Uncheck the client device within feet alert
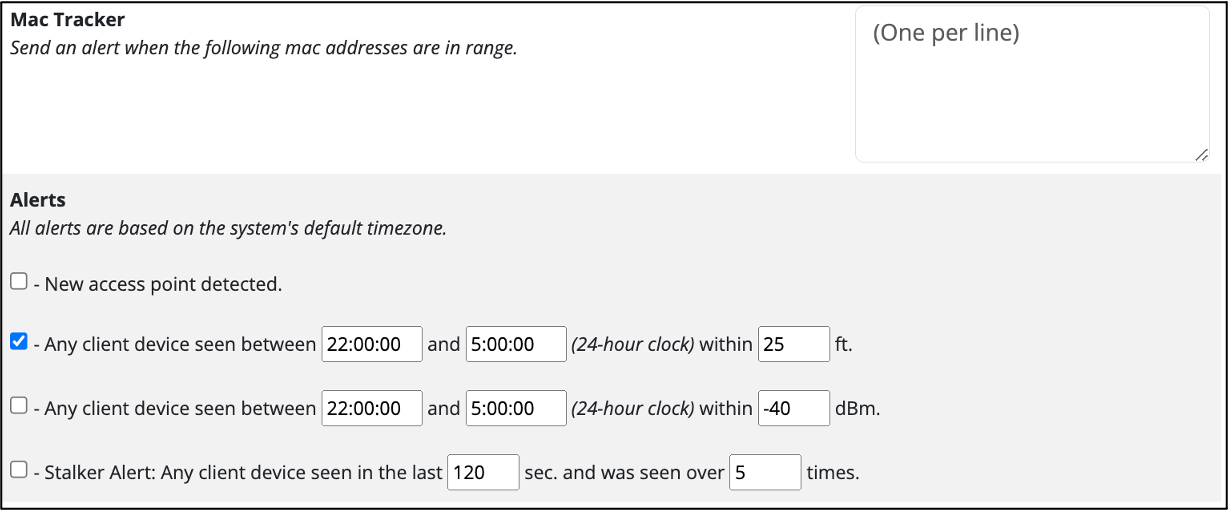Screen dimensions: 1228x510 tap(19, 342)
